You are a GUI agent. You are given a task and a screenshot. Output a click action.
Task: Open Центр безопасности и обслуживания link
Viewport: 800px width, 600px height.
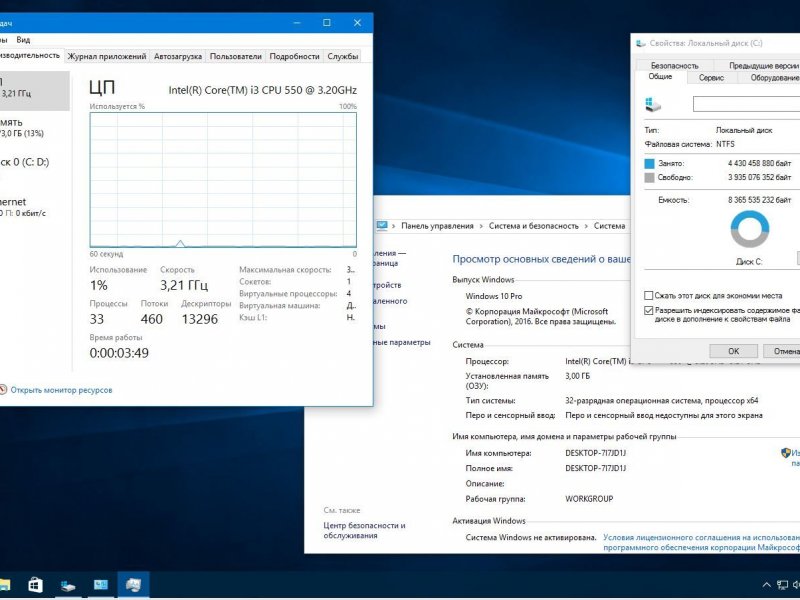click(x=364, y=530)
